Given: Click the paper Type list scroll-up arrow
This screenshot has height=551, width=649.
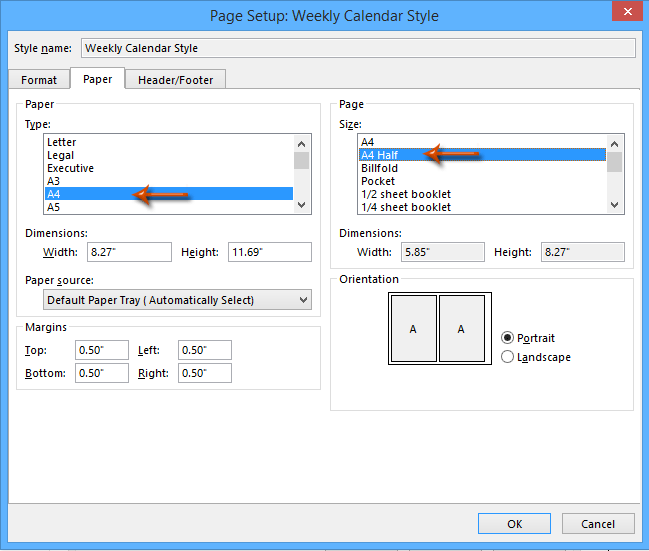Looking at the screenshot, I should (301, 144).
